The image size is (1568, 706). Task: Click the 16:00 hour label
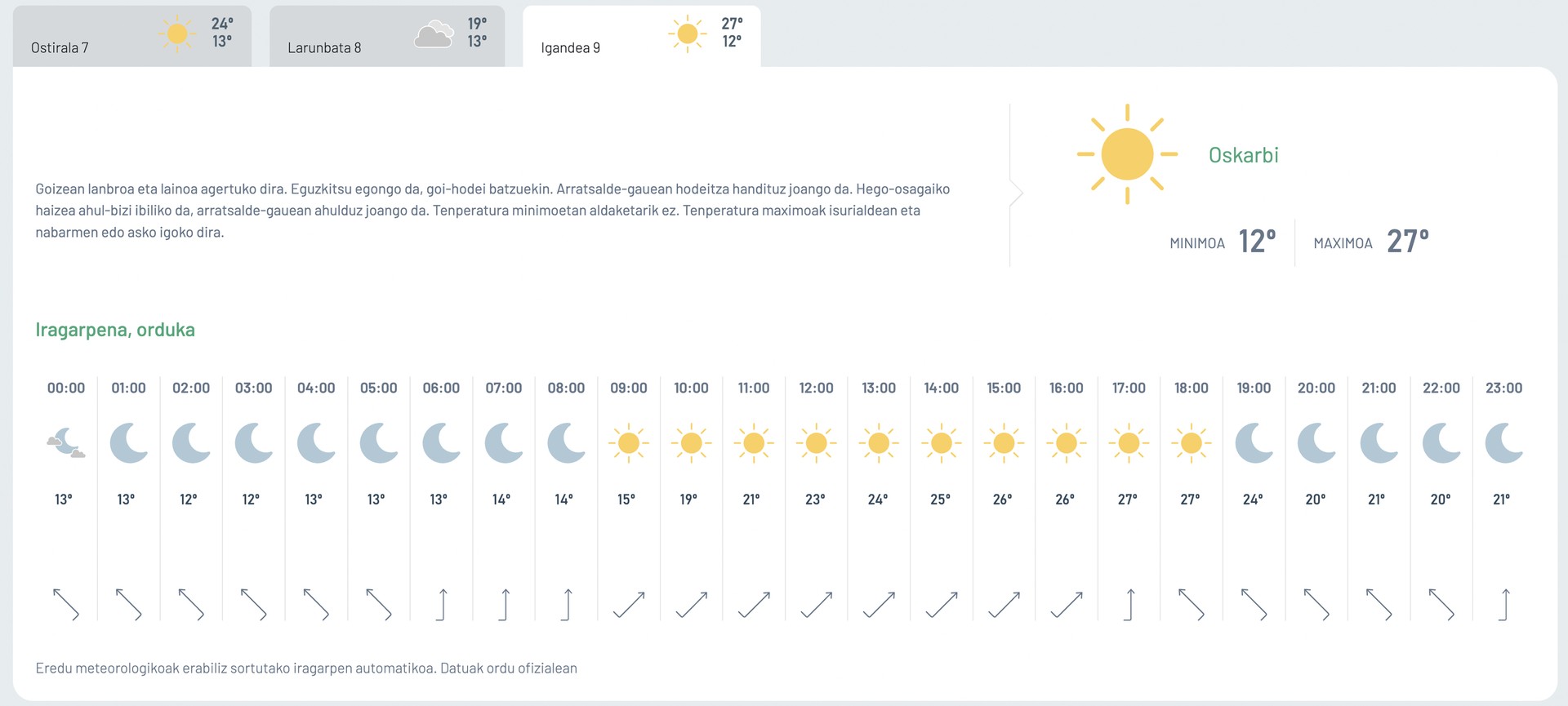pos(1067,389)
